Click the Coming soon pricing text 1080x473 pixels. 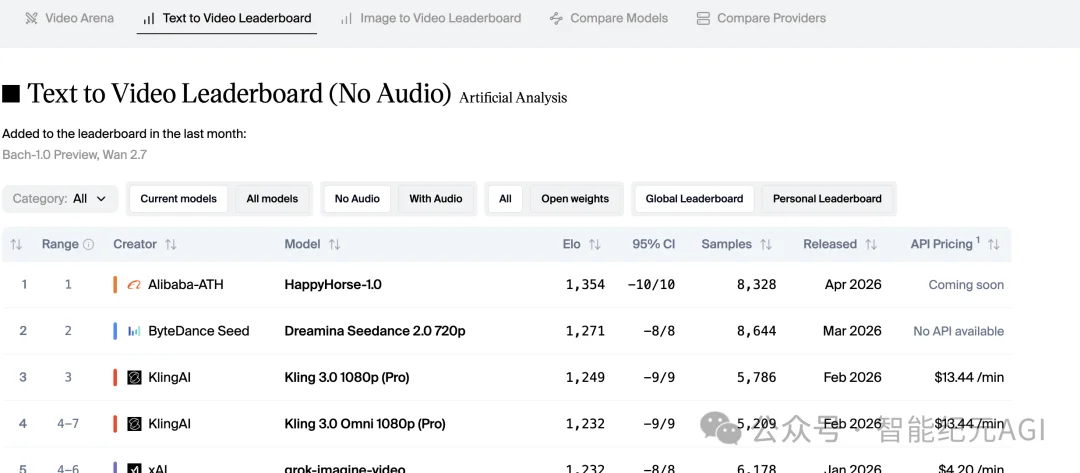coord(966,284)
